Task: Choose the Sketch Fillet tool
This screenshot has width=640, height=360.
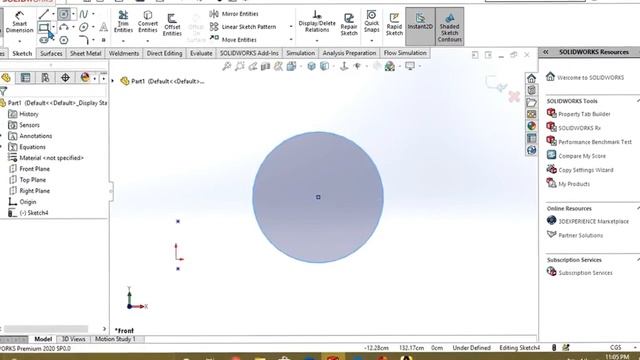Action: point(84,40)
